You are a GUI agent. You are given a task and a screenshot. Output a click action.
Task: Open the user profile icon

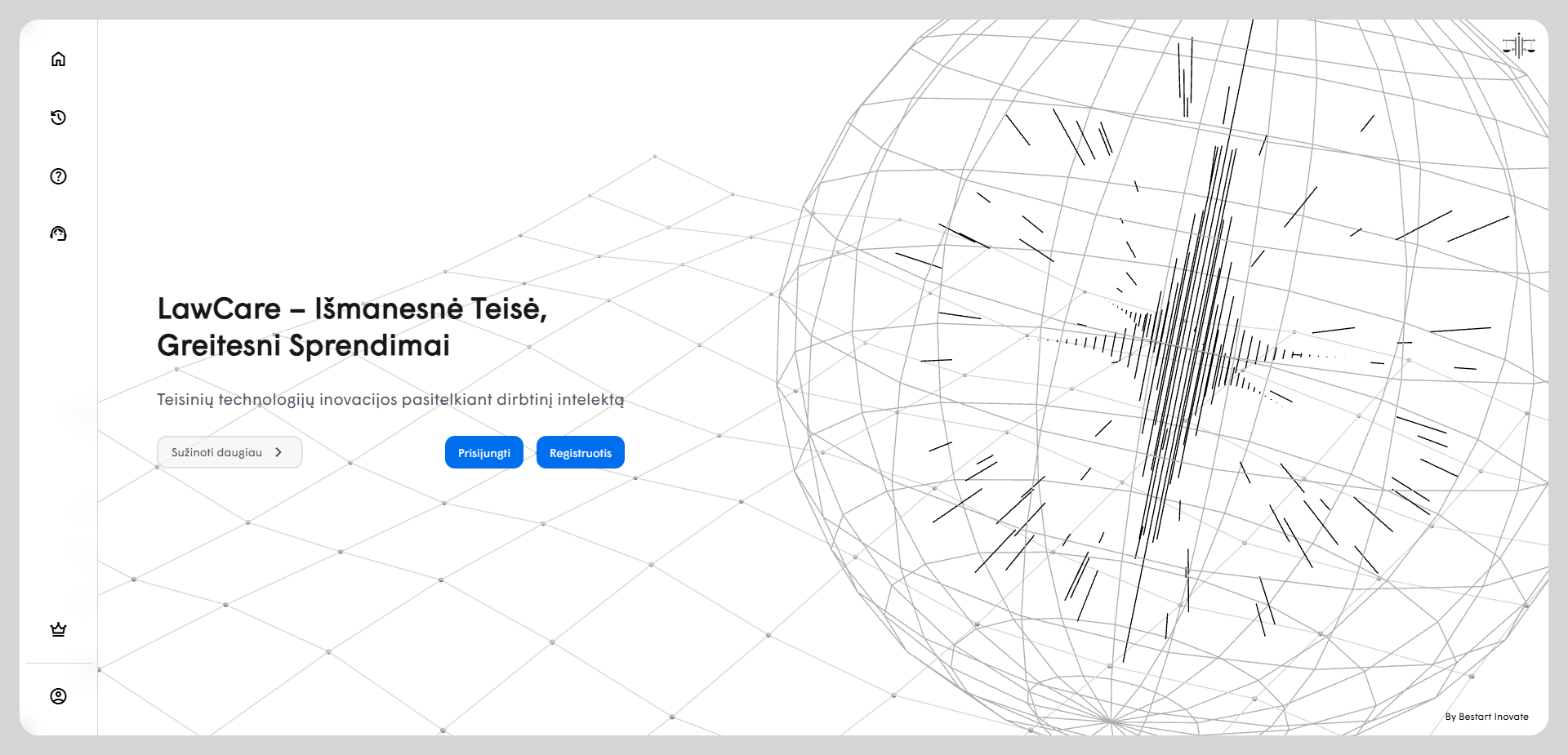(x=58, y=696)
